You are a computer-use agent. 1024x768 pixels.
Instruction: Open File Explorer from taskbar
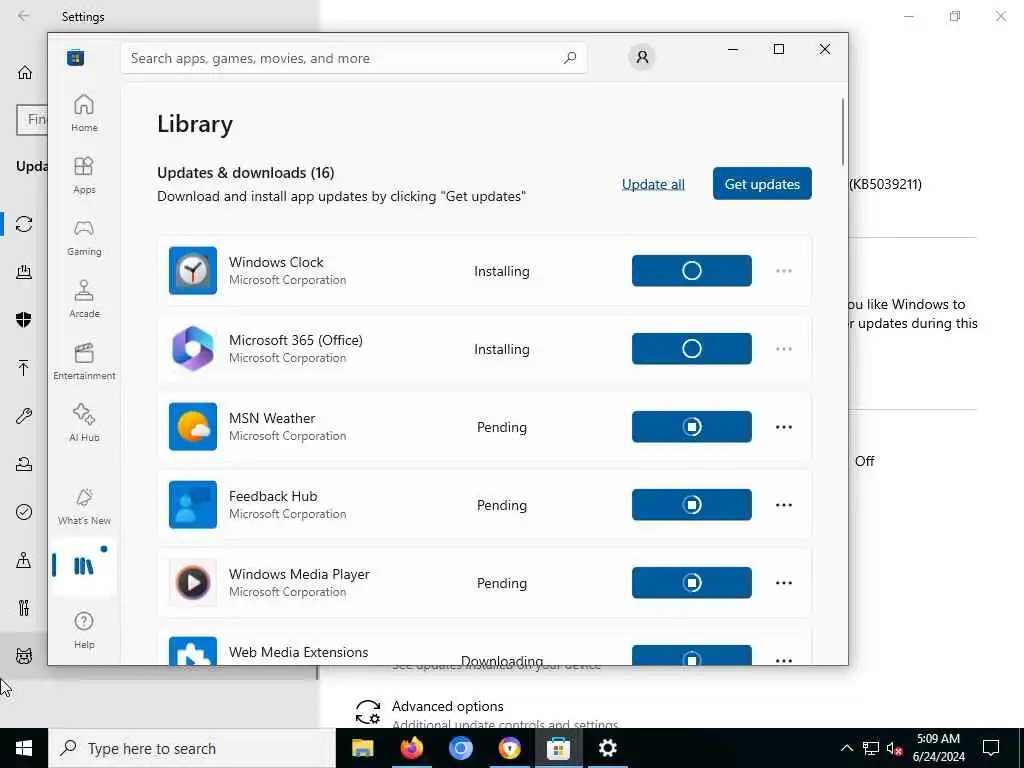point(362,748)
